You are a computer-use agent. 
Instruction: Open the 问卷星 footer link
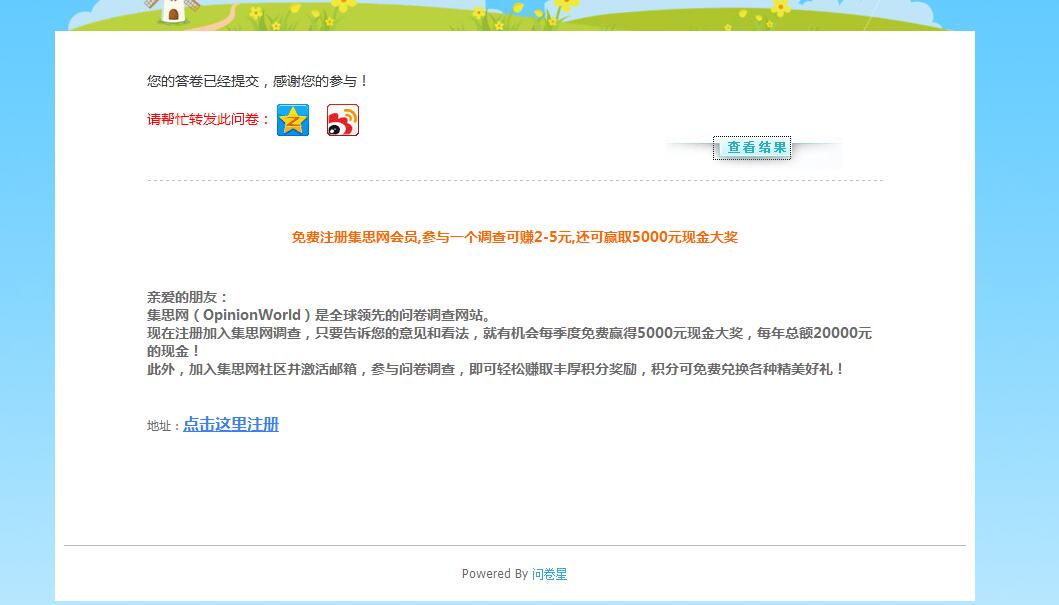coord(550,574)
